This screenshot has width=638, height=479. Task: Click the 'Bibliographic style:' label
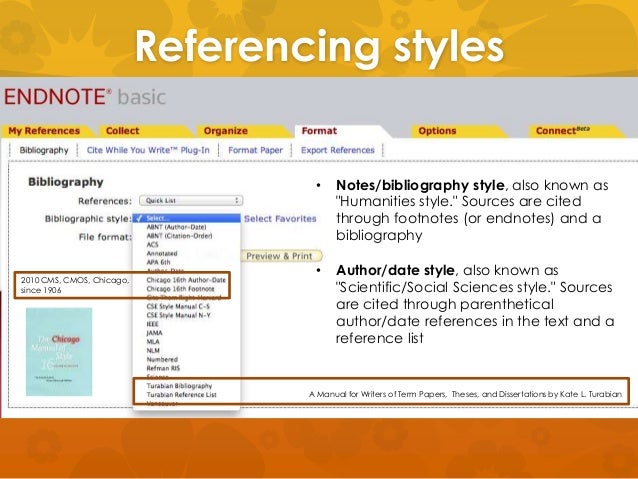[x=88, y=219]
